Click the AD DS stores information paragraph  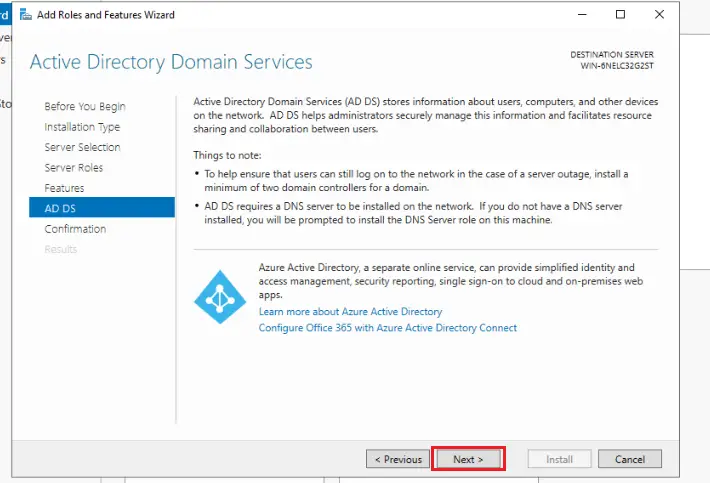click(426, 115)
